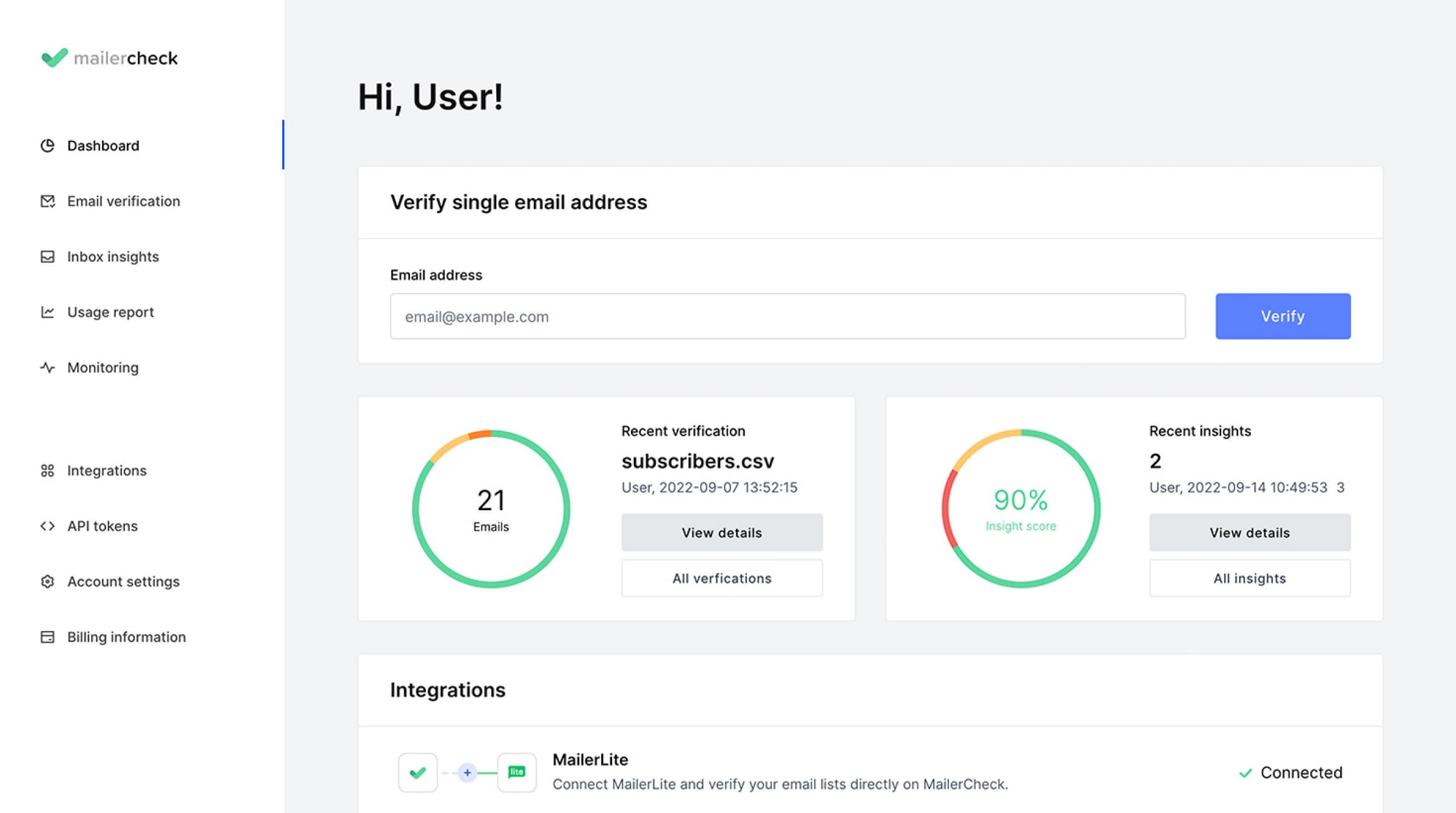The height and width of the screenshot is (813, 1456).
Task: Click the blue Verify button
Action: click(1283, 316)
